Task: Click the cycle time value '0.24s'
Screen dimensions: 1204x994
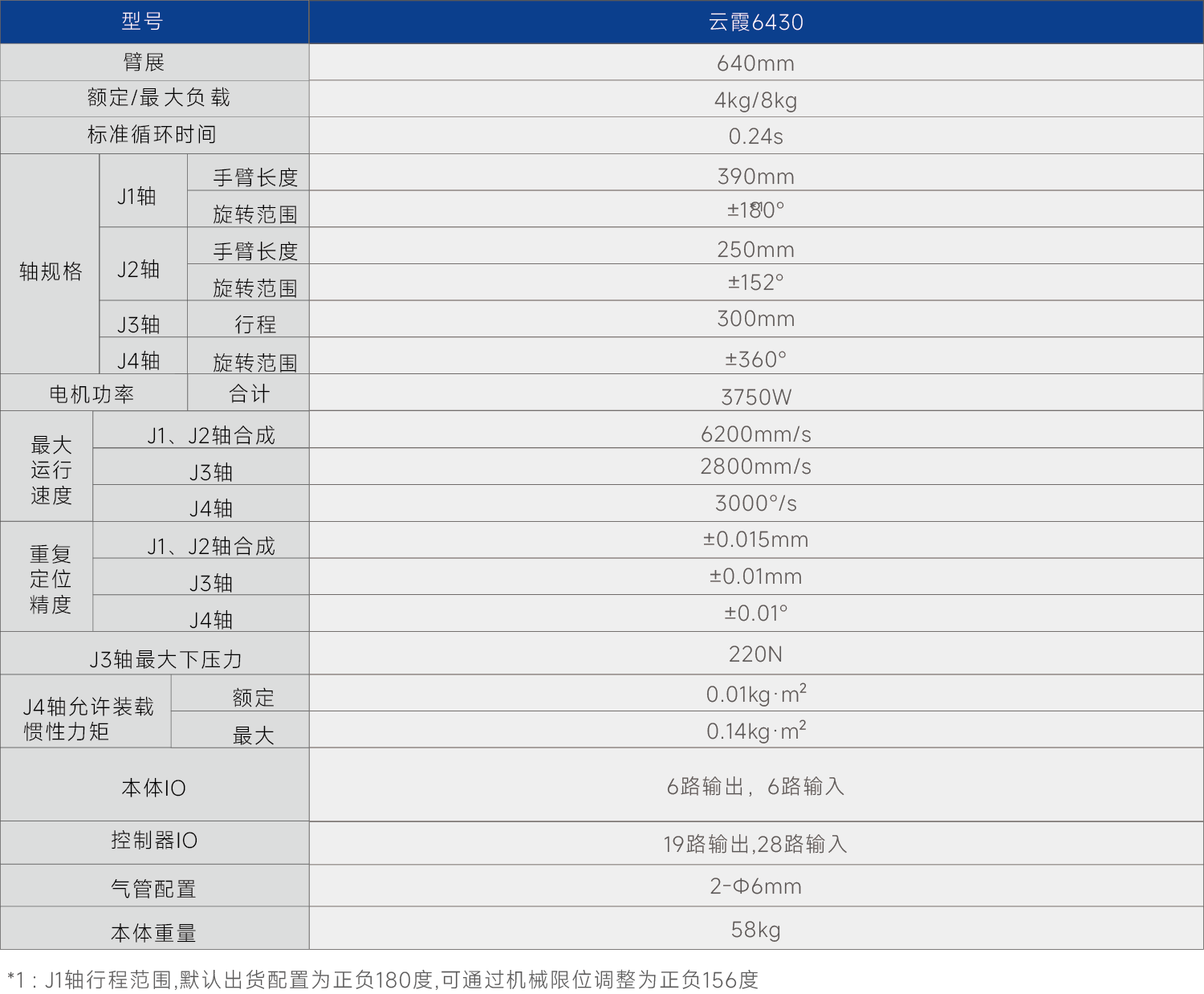Action: [x=755, y=136]
